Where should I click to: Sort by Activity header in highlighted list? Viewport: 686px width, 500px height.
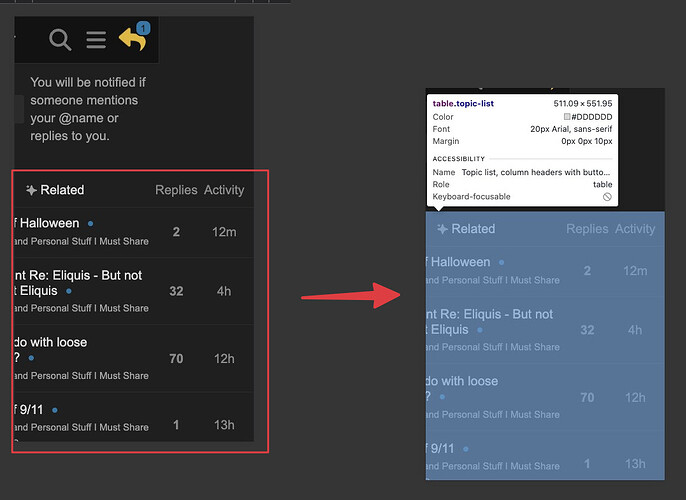(x=635, y=229)
